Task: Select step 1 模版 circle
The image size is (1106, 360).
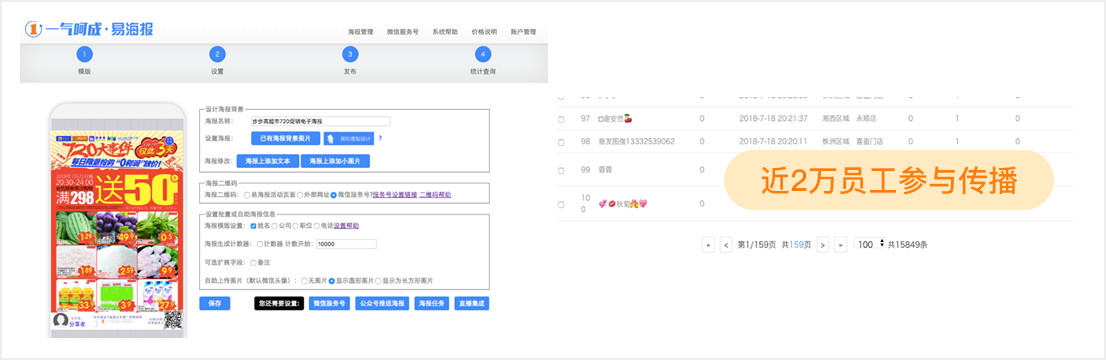Action: pyautogui.click(x=85, y=54)
